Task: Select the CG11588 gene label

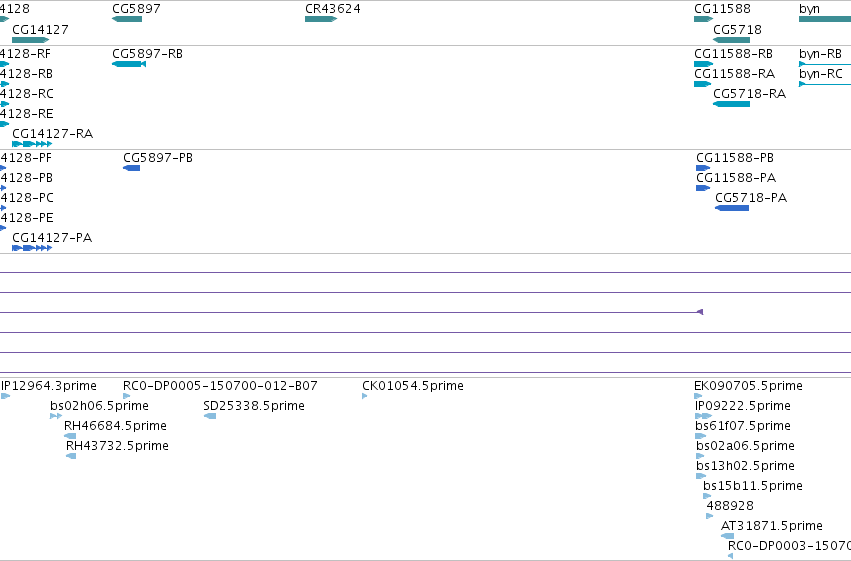Action: 722,9
